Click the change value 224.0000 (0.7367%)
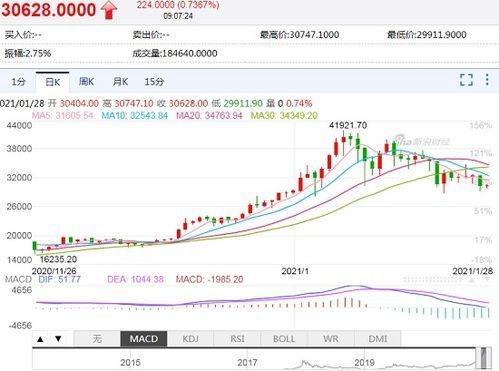499x371 pixels. (178, 5)
